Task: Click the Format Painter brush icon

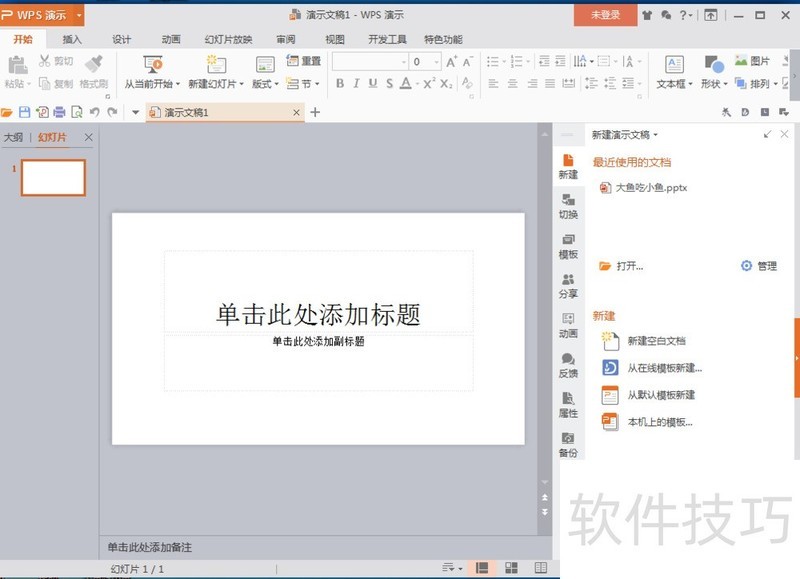Action: tap(94, 64)
